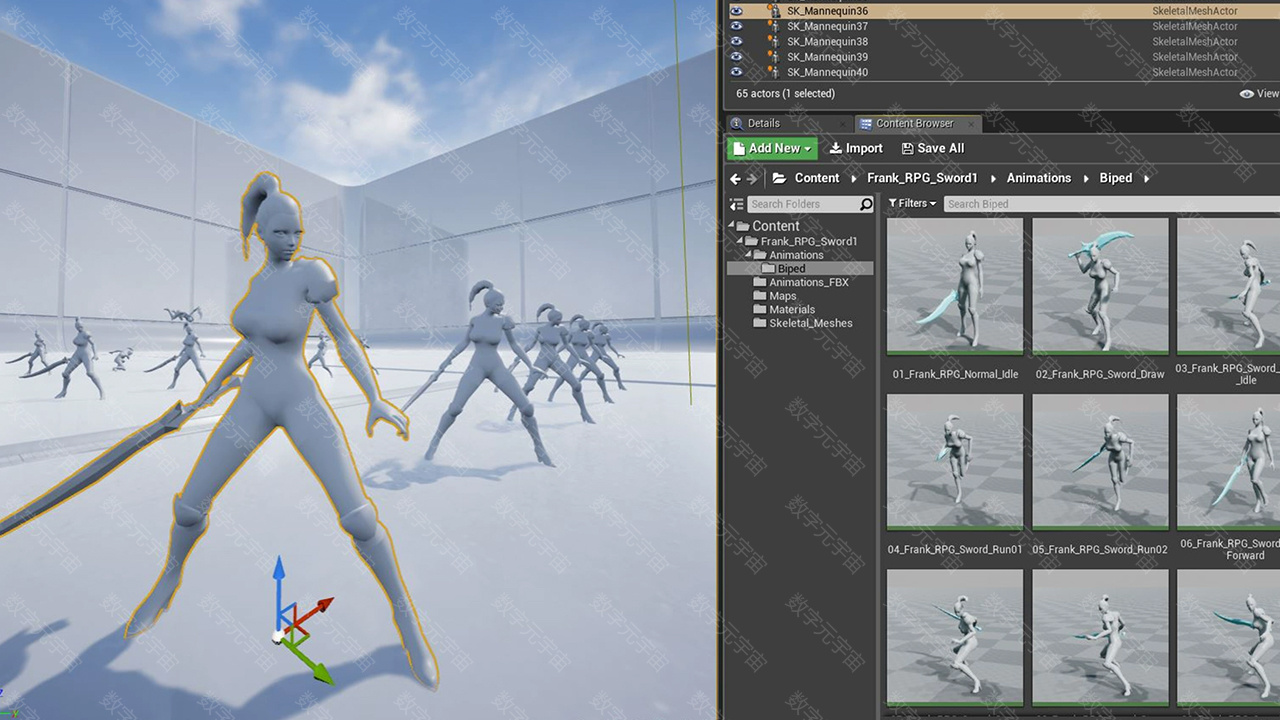The width and height of the screenshot is (1280, 720).
Task: Select the Content Browser tab
Action: [914, 124]
